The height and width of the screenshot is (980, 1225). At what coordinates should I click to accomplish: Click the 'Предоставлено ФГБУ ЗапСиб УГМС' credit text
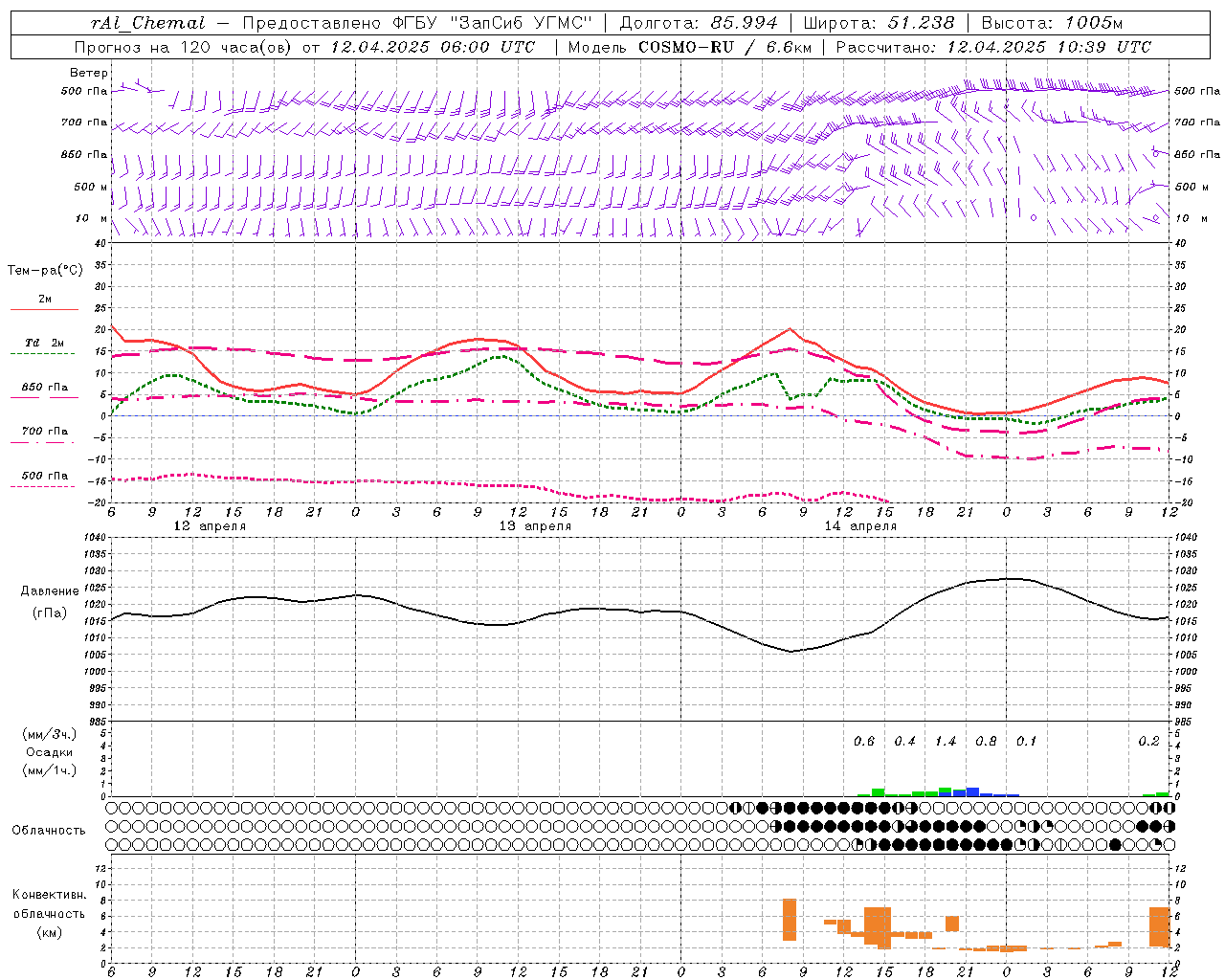point(418,23)
